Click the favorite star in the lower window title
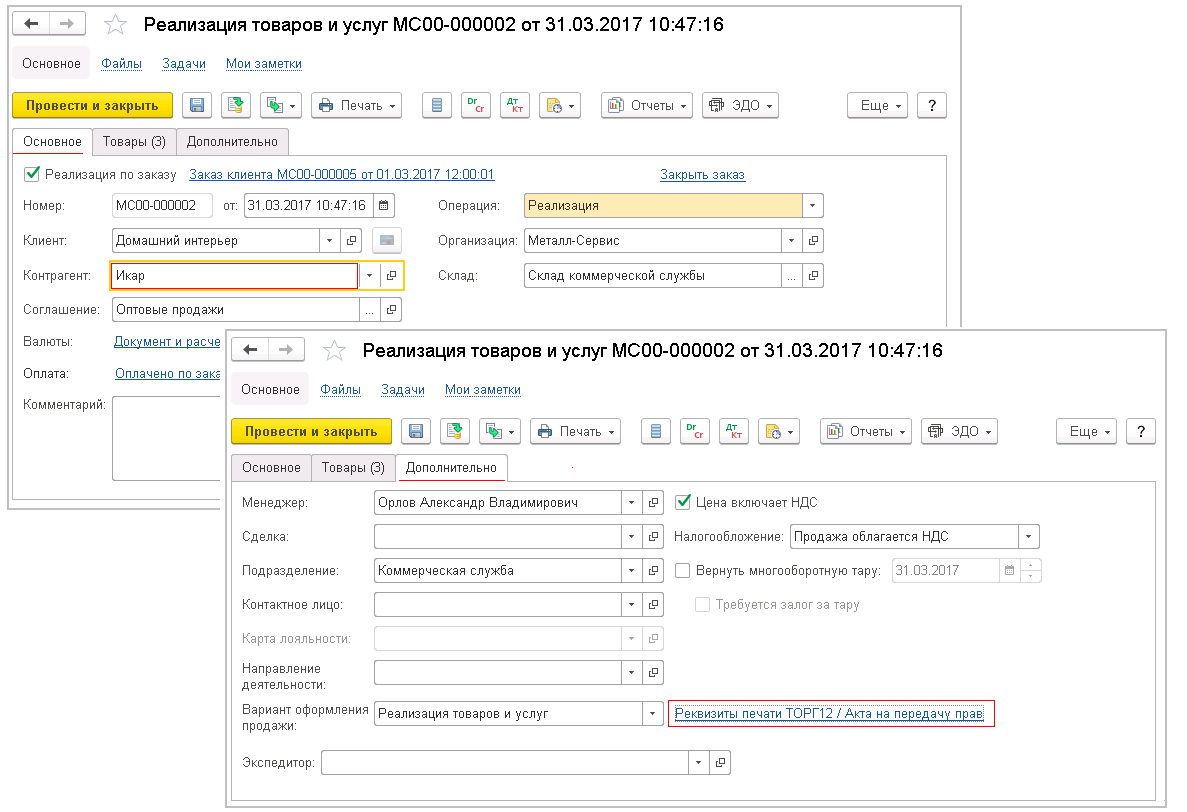 pos(335,351)
